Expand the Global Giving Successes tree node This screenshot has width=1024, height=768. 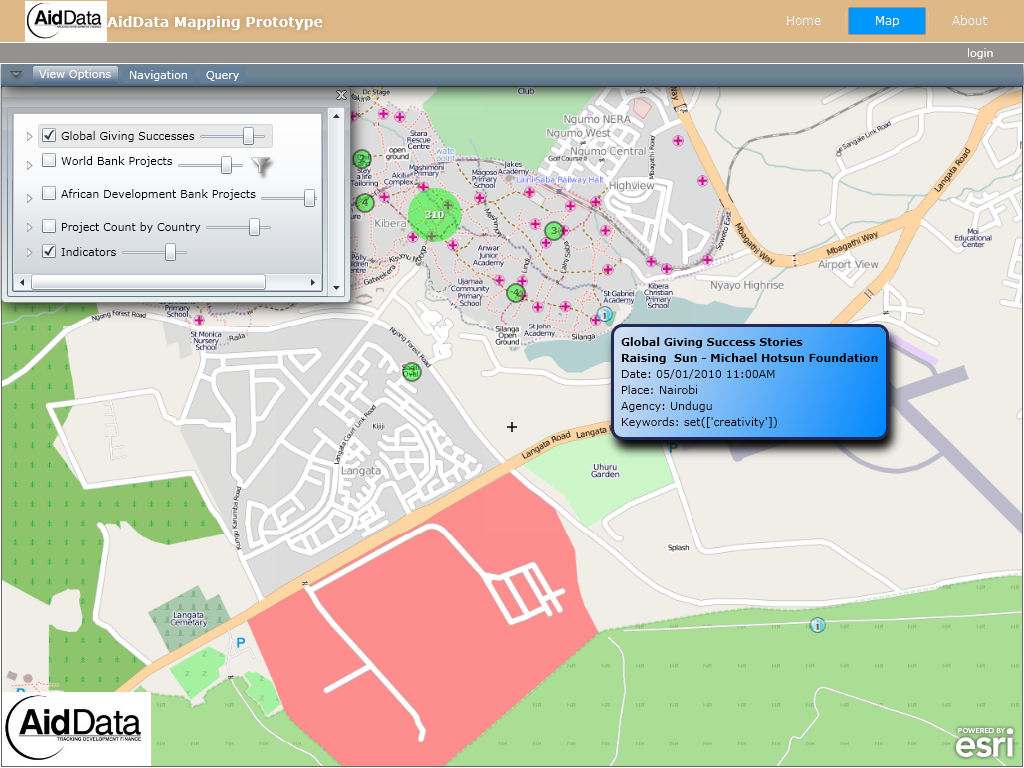coord(29,136)
